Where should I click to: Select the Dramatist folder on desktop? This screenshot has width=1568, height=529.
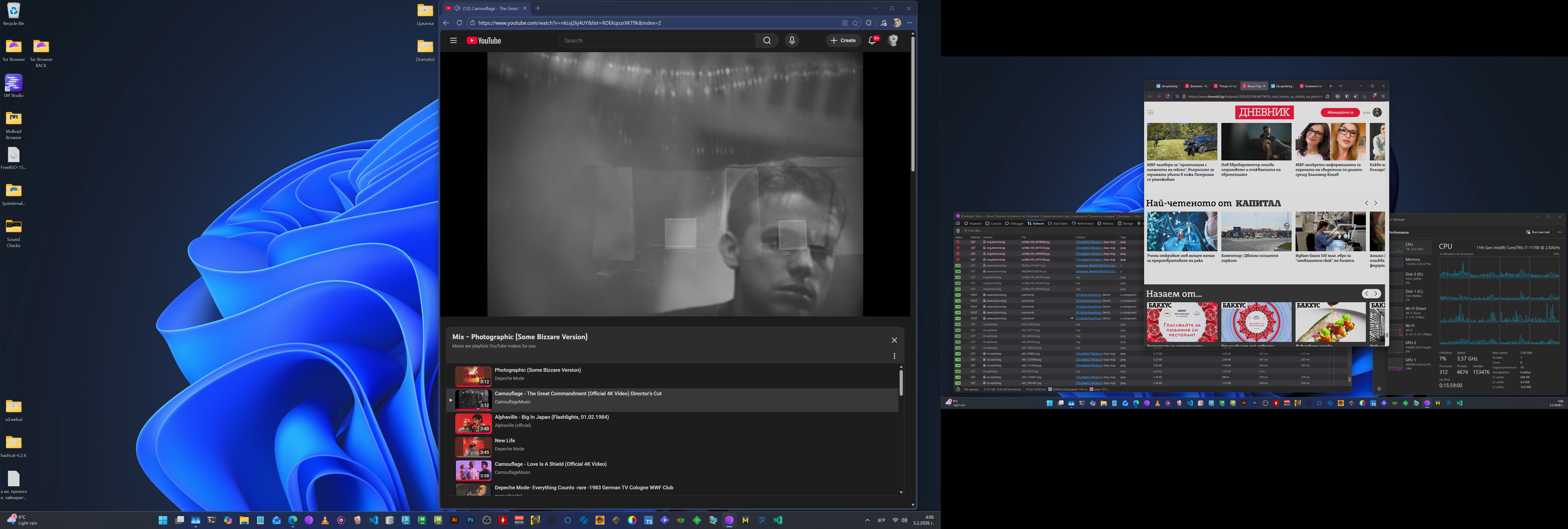425,50
